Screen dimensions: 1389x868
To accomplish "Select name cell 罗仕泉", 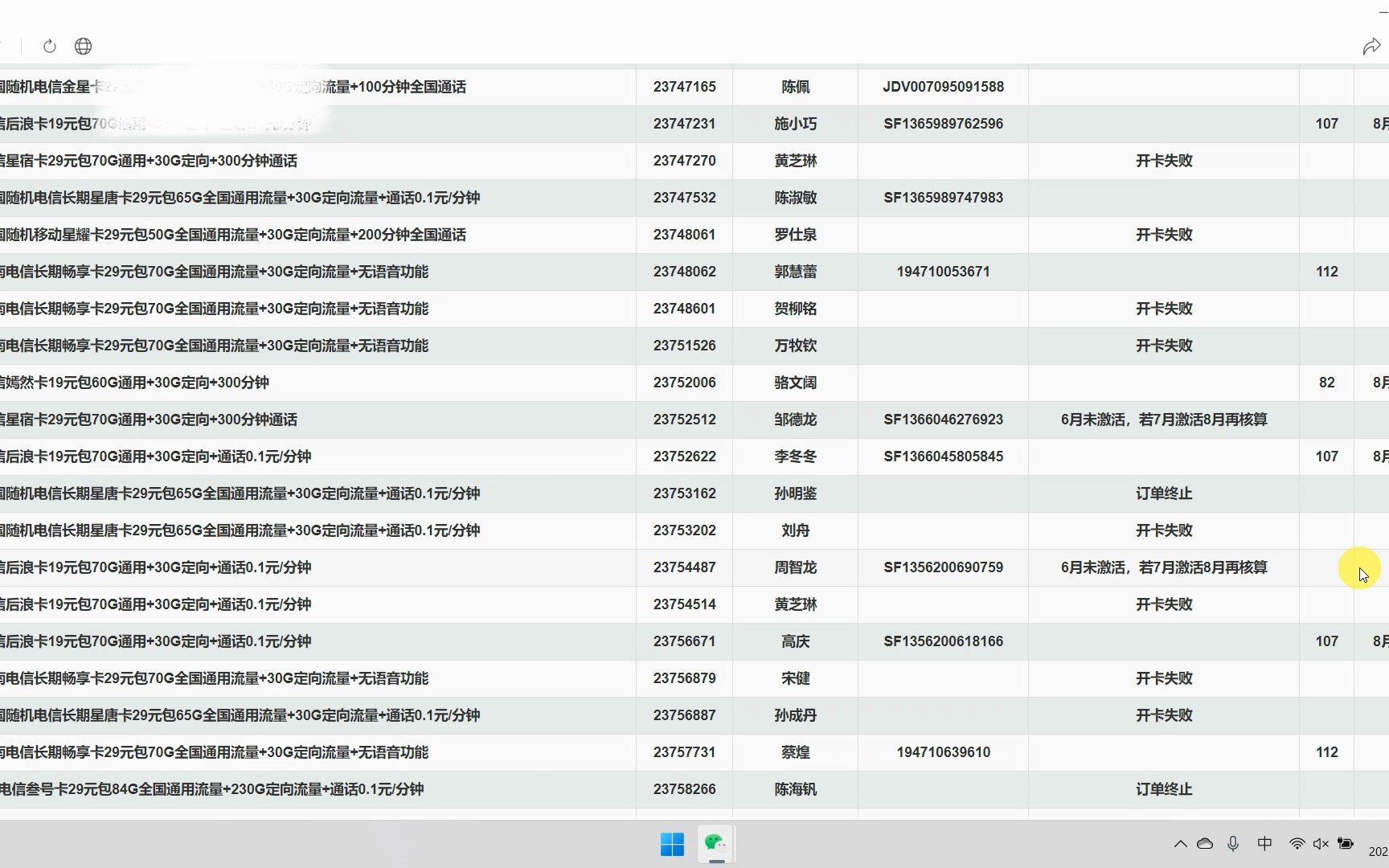I will 796,235.
